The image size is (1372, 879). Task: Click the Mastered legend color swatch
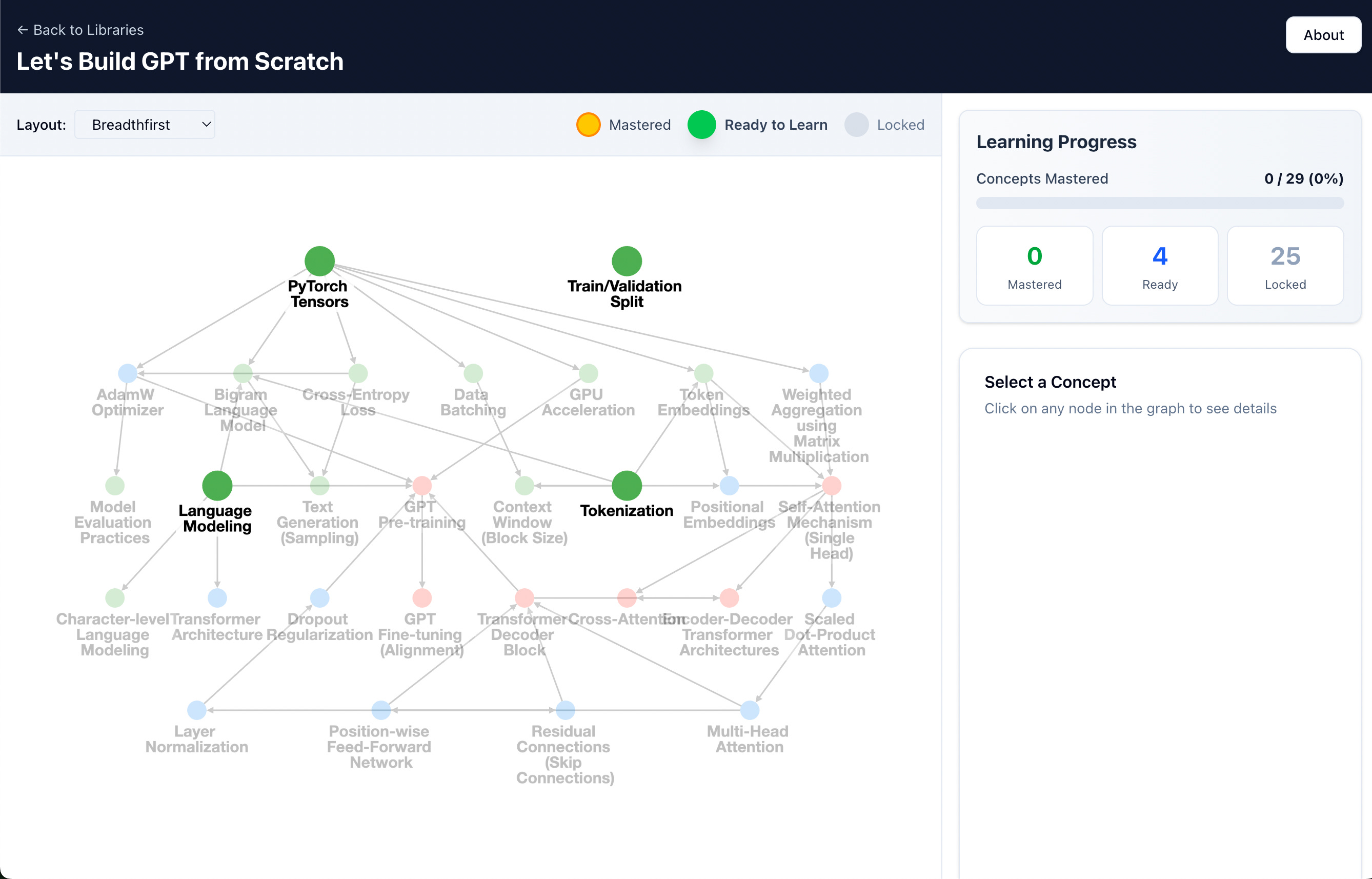tap(588, 125)
